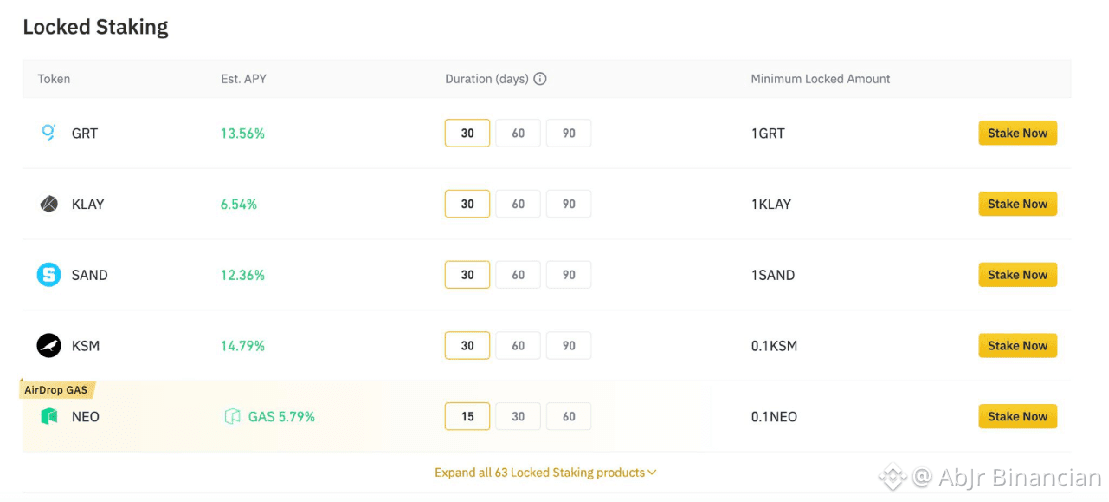Select 60 days duration for GRT
1109x502 pixels.
(x=518, y=133)
